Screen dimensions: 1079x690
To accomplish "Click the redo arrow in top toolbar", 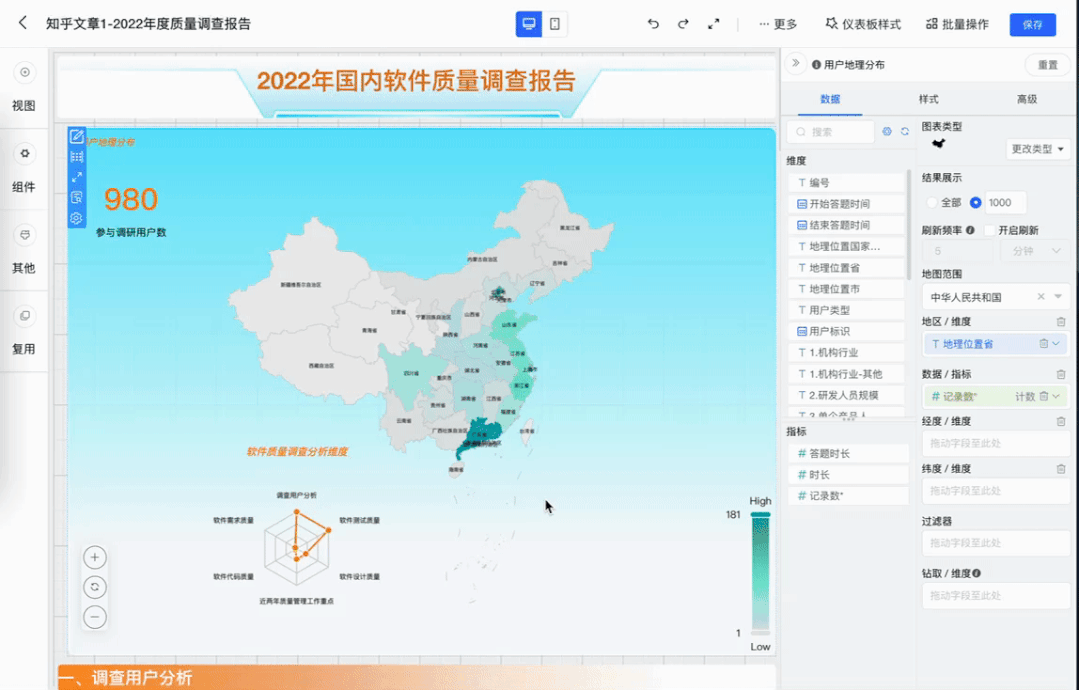I will point(683,23).
